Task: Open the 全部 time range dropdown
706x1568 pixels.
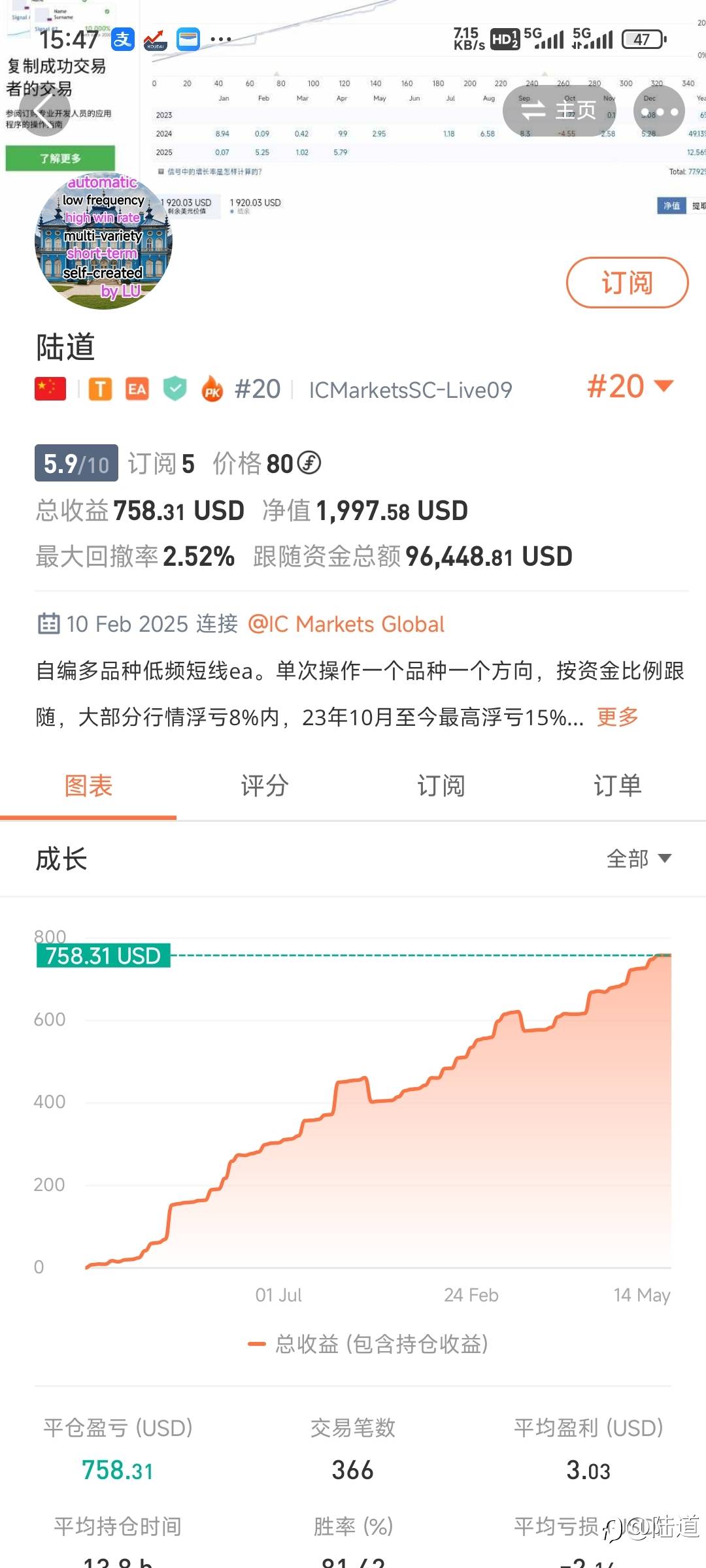Action: (x=639, y=858)
